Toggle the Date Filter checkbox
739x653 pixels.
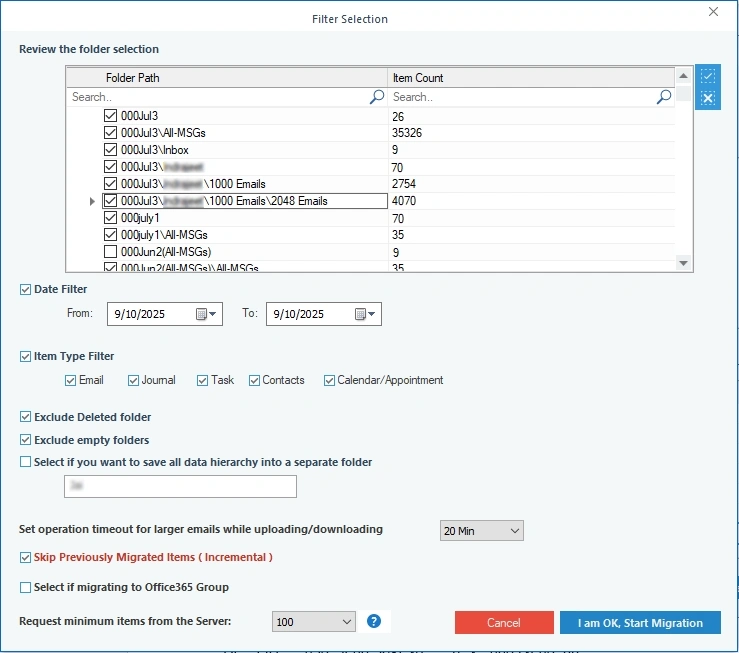point(25,289)
